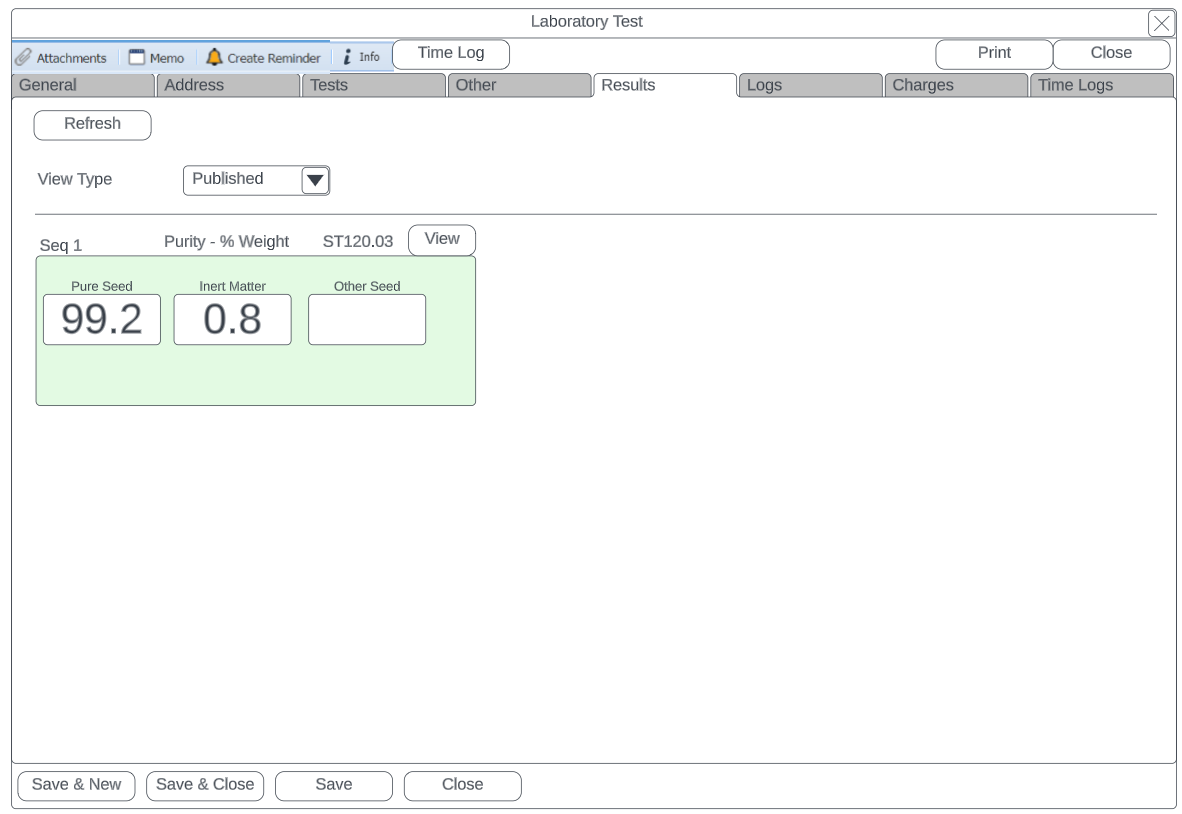The image size is (1182, 814).
Task: Click Save & New
Action: (x=76, y=785)
